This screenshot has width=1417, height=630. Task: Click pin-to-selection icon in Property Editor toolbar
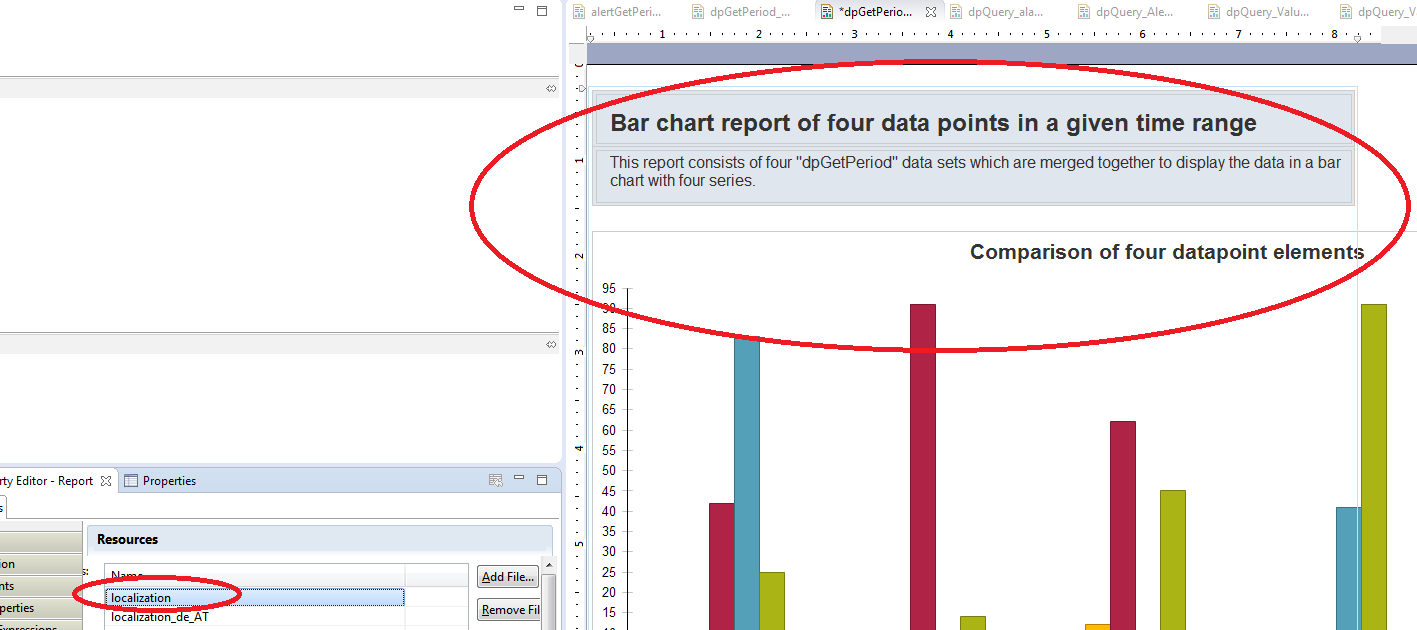tap(495, 481)
